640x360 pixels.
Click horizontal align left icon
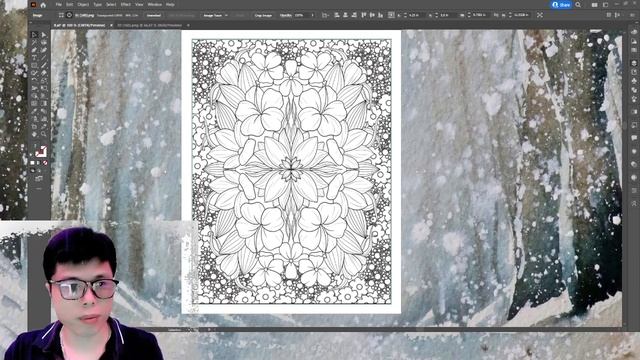(337, 15)
